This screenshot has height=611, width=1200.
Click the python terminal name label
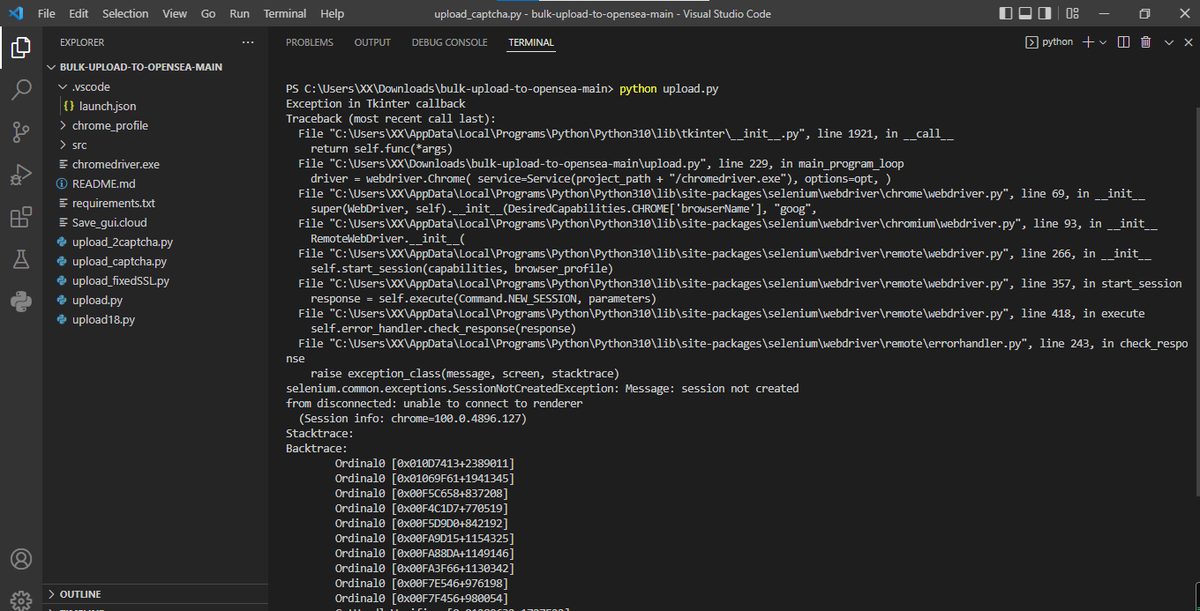[x=1057, y=42]
